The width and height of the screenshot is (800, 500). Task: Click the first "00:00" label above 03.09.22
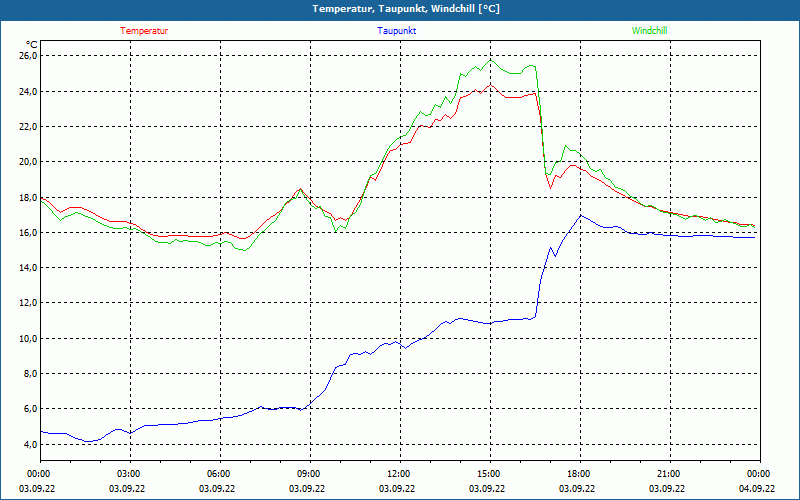coord(40,474)
